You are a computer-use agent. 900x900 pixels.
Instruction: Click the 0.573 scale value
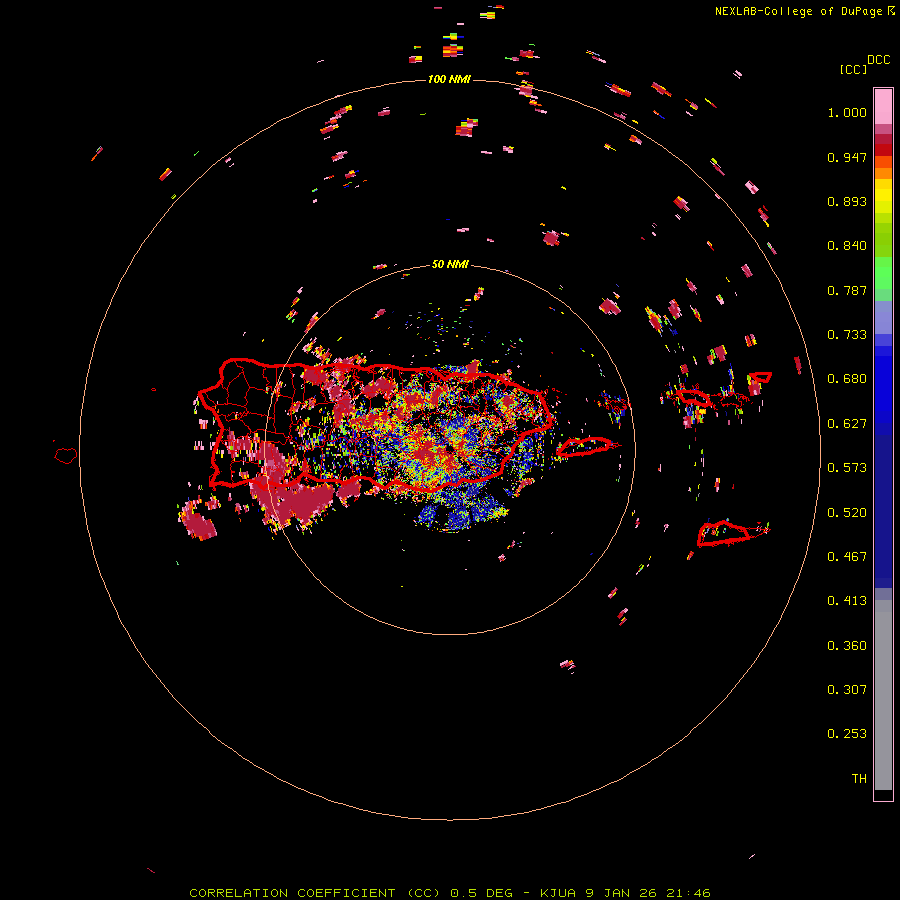click(x=847, y=468)
